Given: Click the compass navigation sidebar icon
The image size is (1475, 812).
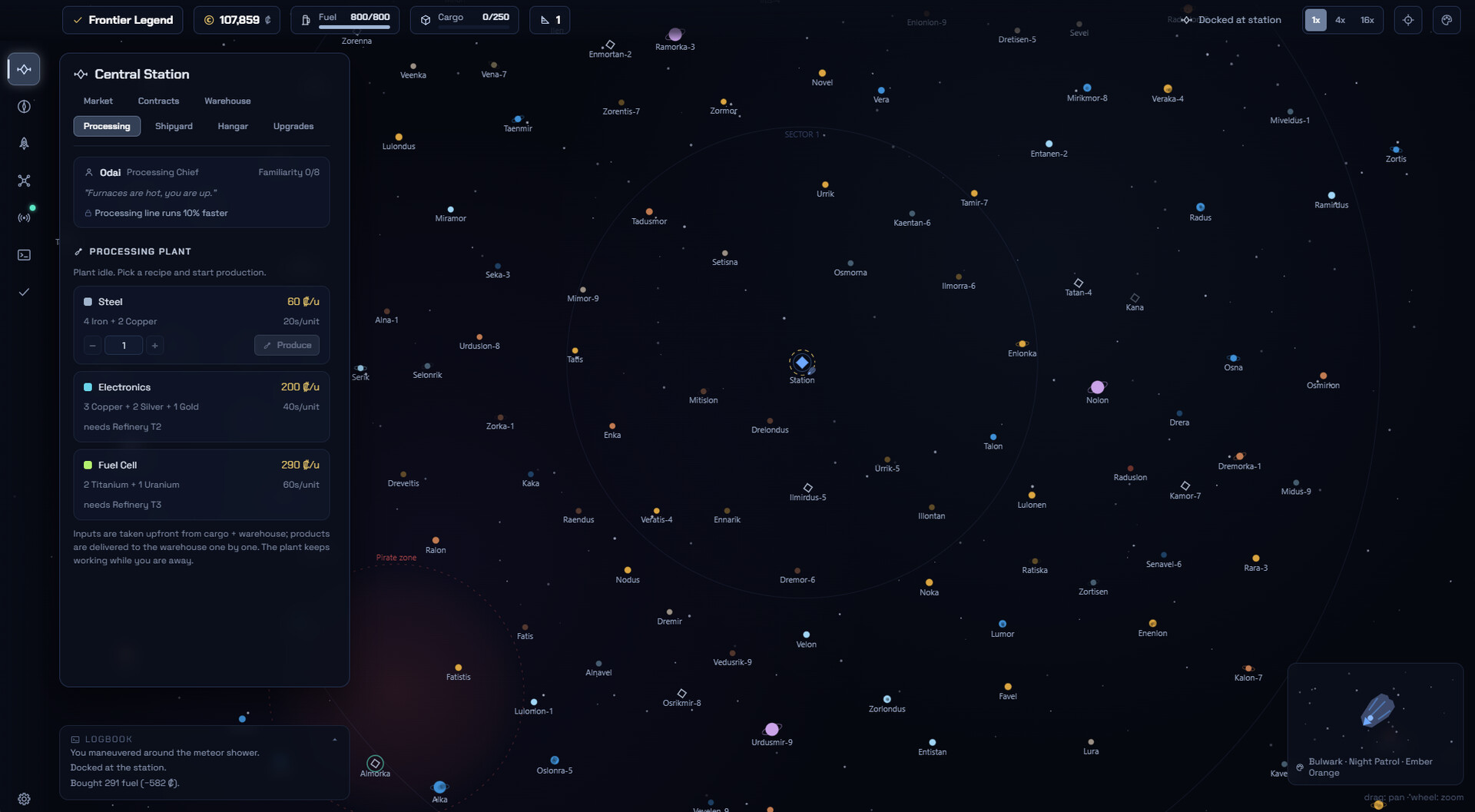Looking at the screenshot, I should pos(24,107).
